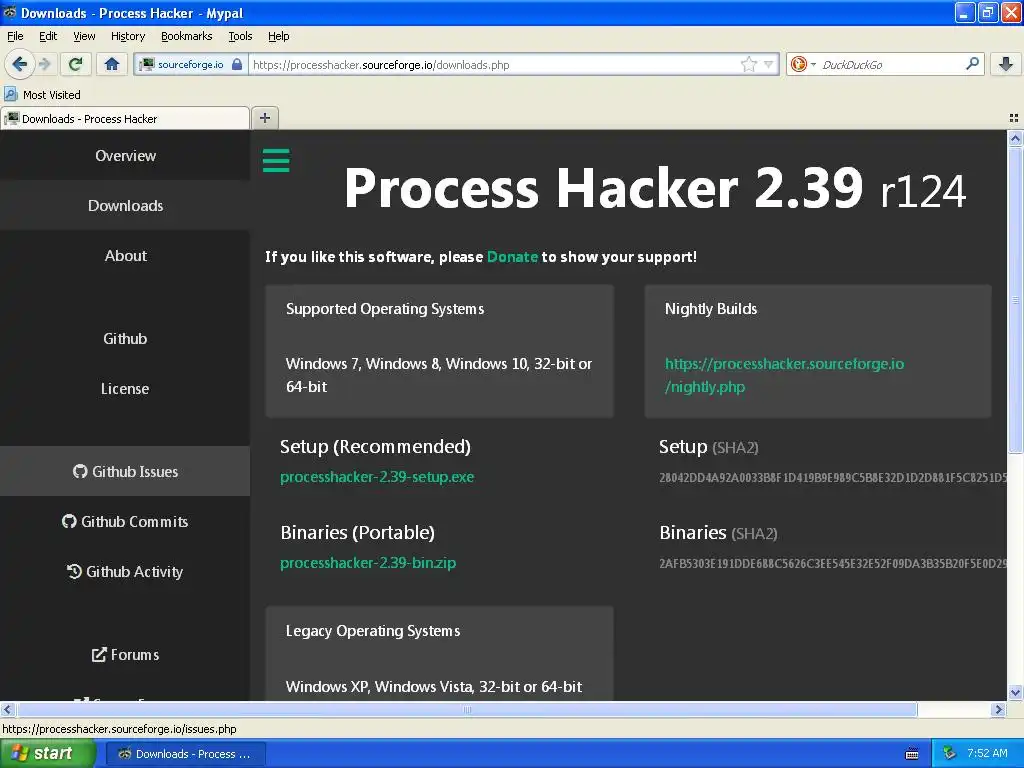Click the sourceforge.io site identity icon
The image size is (1024, 768).
coord(148,64)
